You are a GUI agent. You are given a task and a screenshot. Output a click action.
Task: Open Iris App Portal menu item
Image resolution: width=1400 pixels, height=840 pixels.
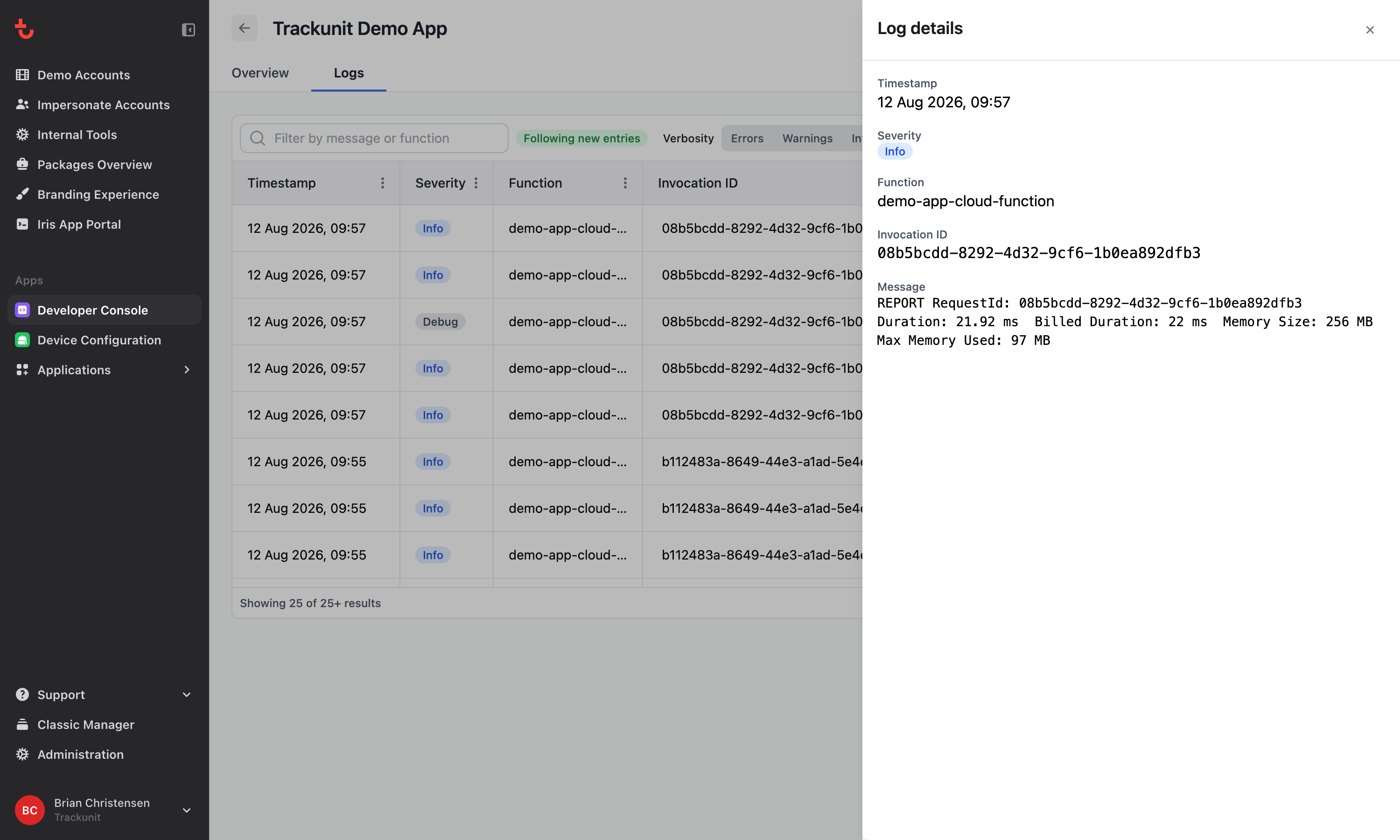pos(105,224)
